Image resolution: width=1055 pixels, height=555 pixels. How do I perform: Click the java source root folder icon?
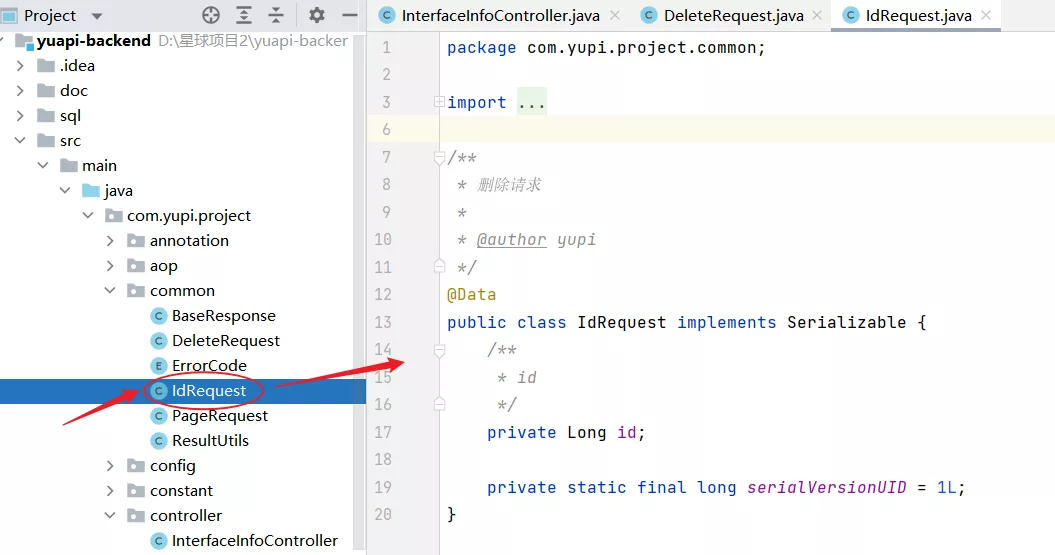point(91,190)
